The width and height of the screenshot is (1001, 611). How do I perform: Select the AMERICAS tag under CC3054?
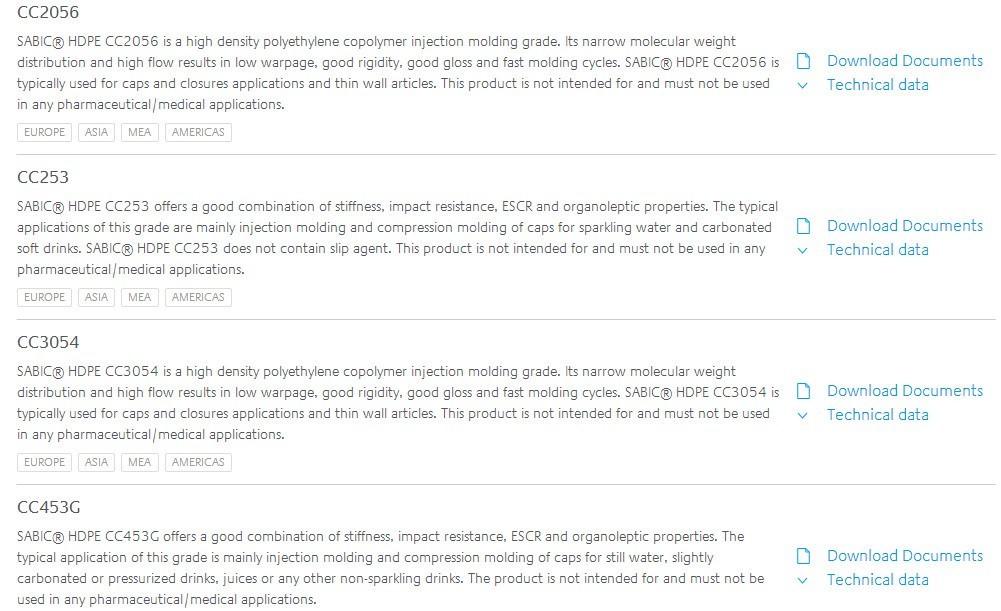point(198,462)
